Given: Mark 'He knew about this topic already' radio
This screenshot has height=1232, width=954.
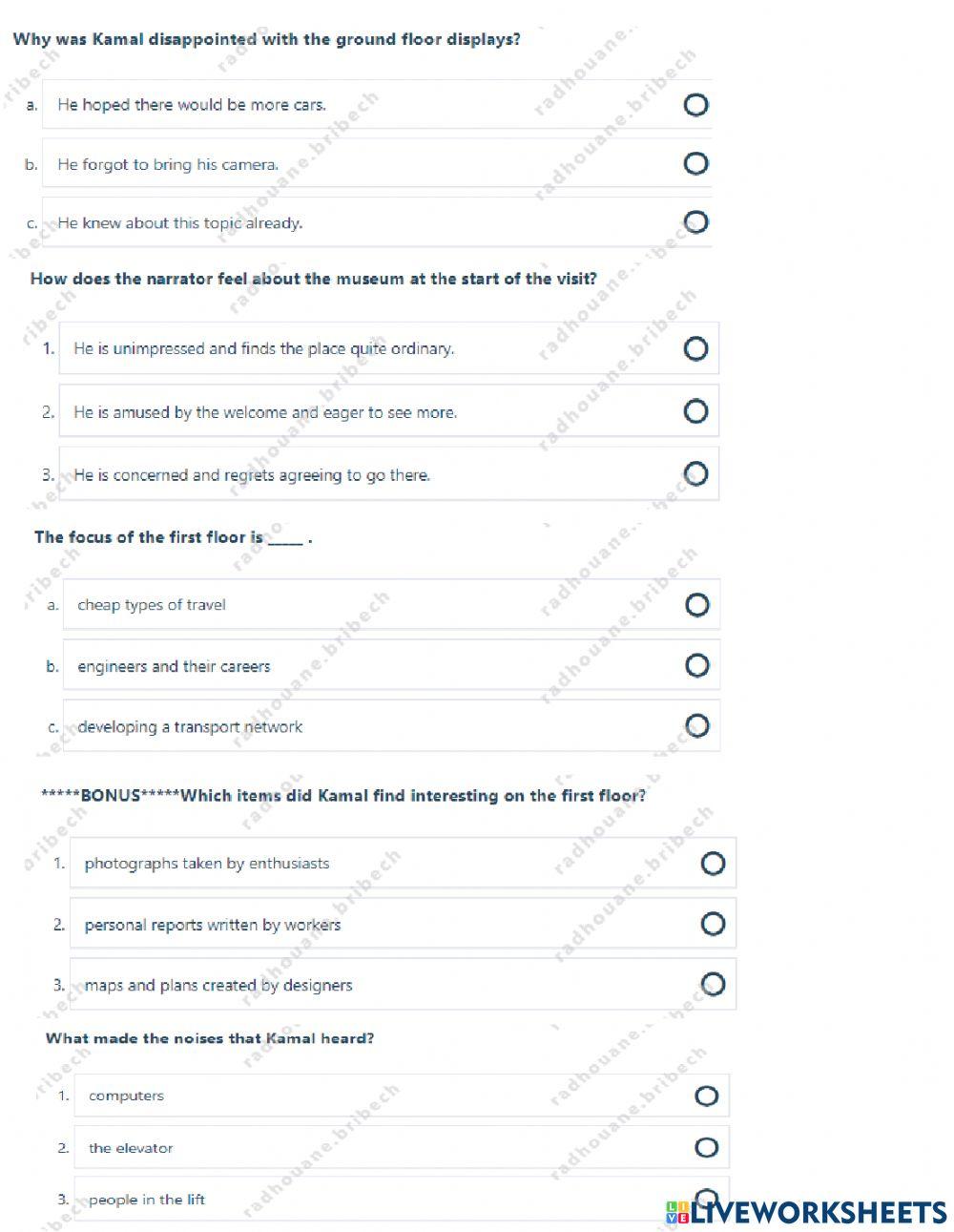Looking at the screenshot, I should click(696, 222).
